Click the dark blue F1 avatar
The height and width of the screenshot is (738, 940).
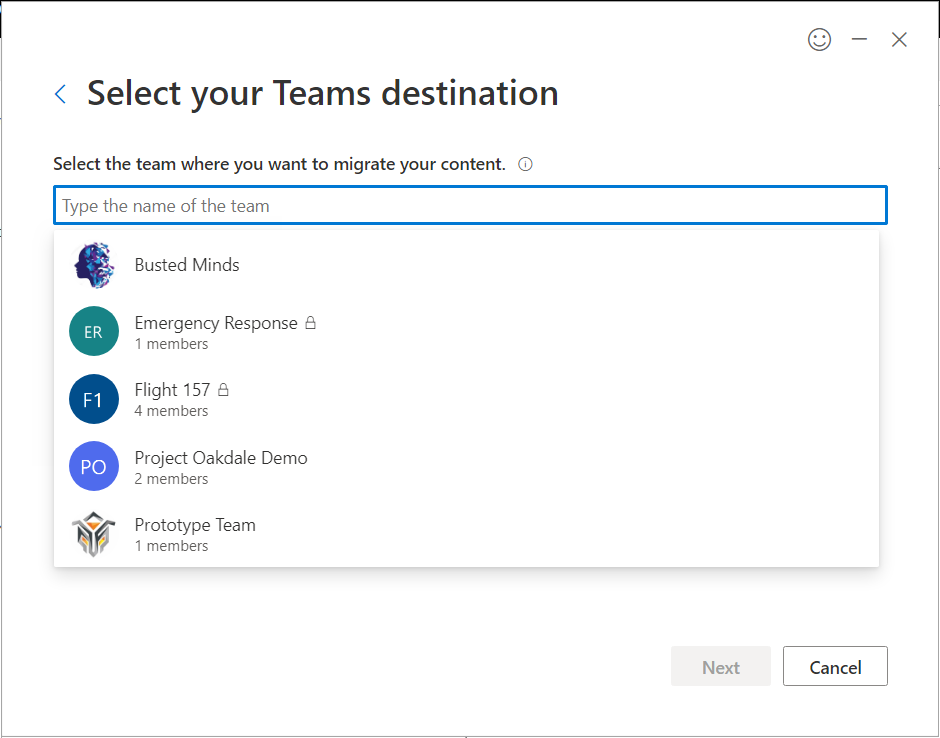tap(94, 400)
